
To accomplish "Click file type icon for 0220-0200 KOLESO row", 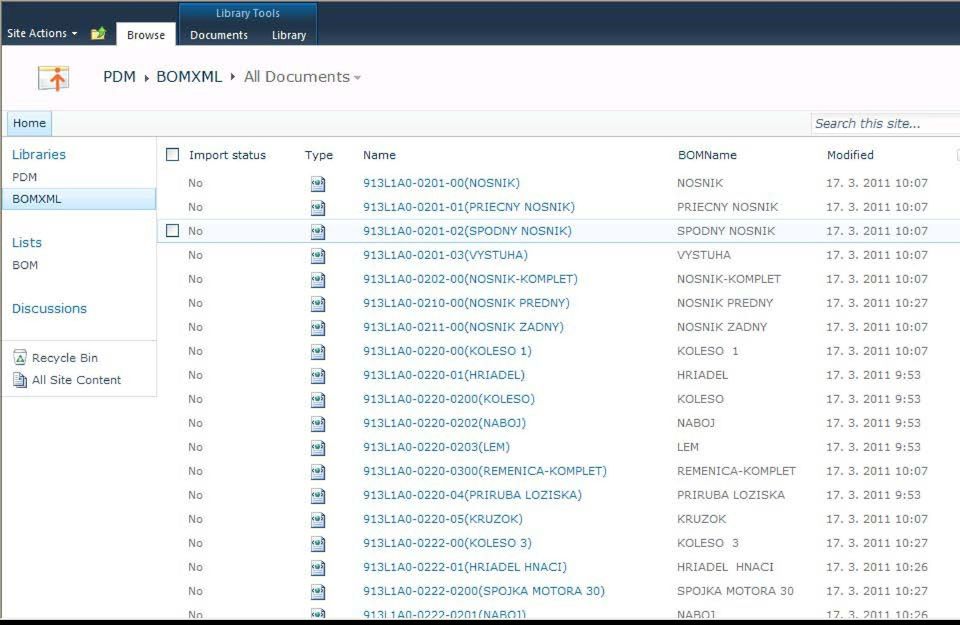I will coord(318,400).
